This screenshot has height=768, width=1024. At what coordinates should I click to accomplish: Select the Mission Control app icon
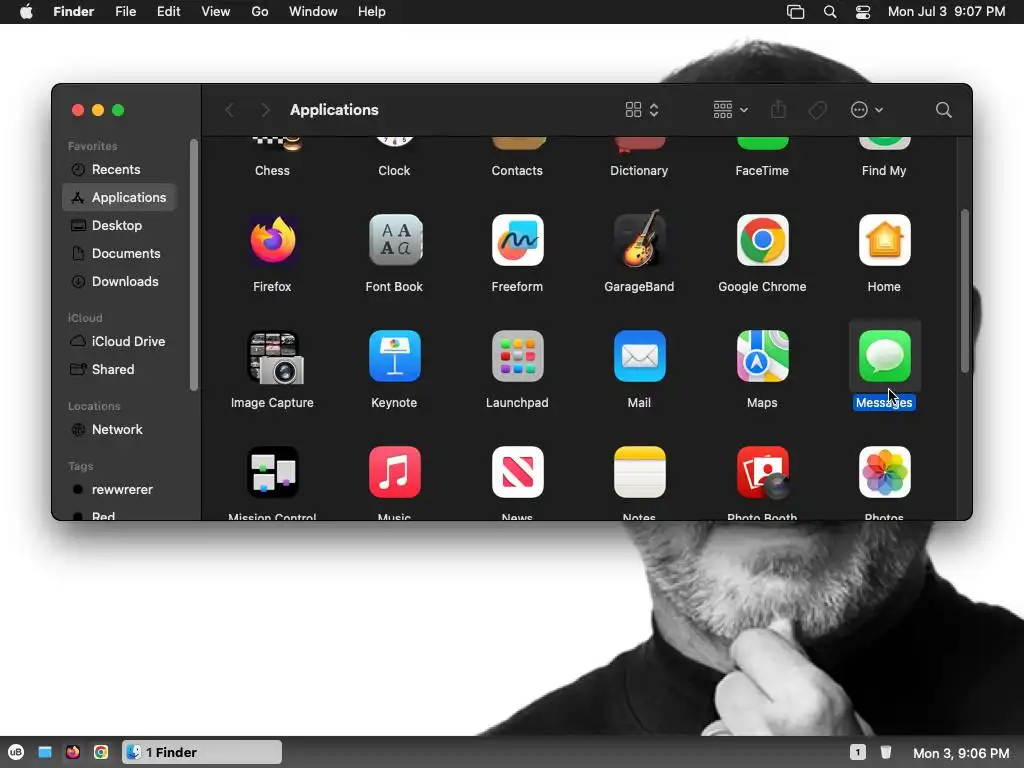273,472
